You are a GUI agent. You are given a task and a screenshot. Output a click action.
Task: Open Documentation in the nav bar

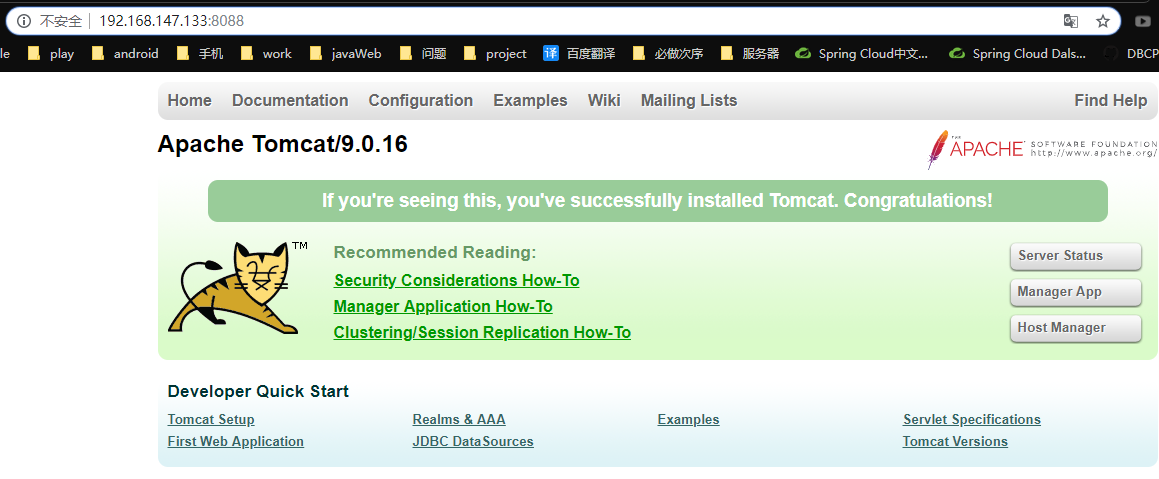click(x=290, y=101)
